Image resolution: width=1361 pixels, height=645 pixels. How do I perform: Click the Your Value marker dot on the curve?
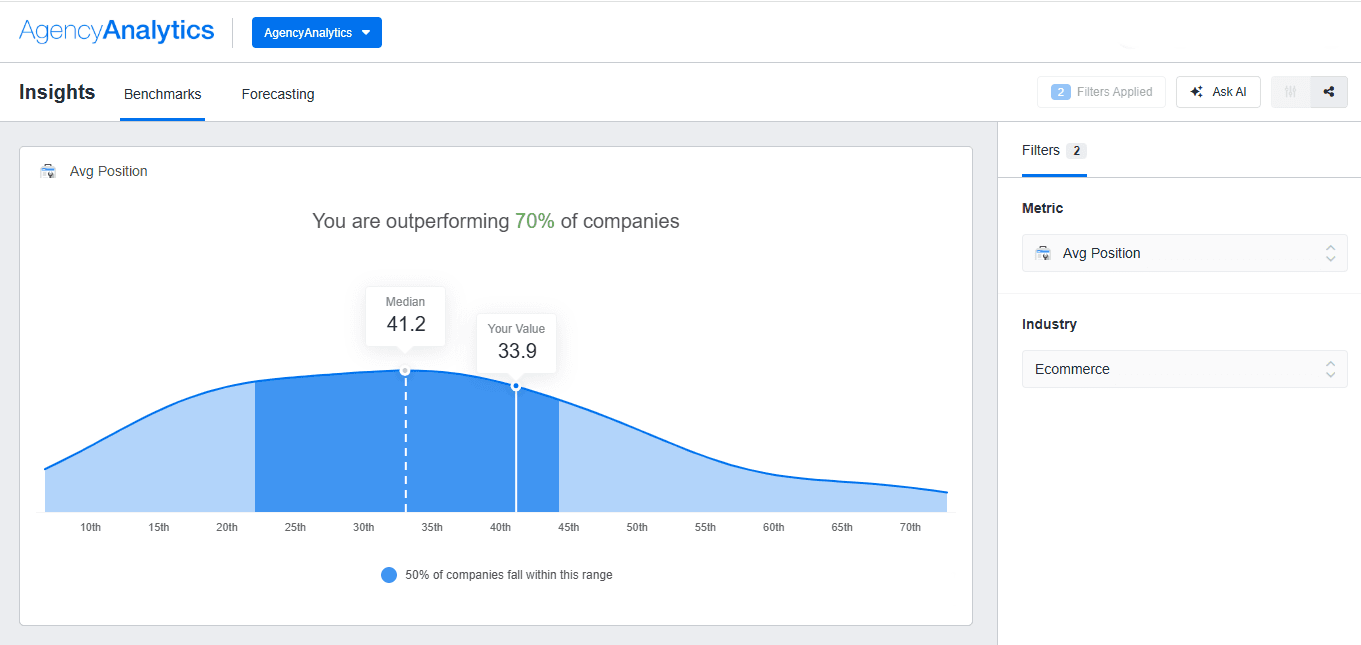(516, 386)
